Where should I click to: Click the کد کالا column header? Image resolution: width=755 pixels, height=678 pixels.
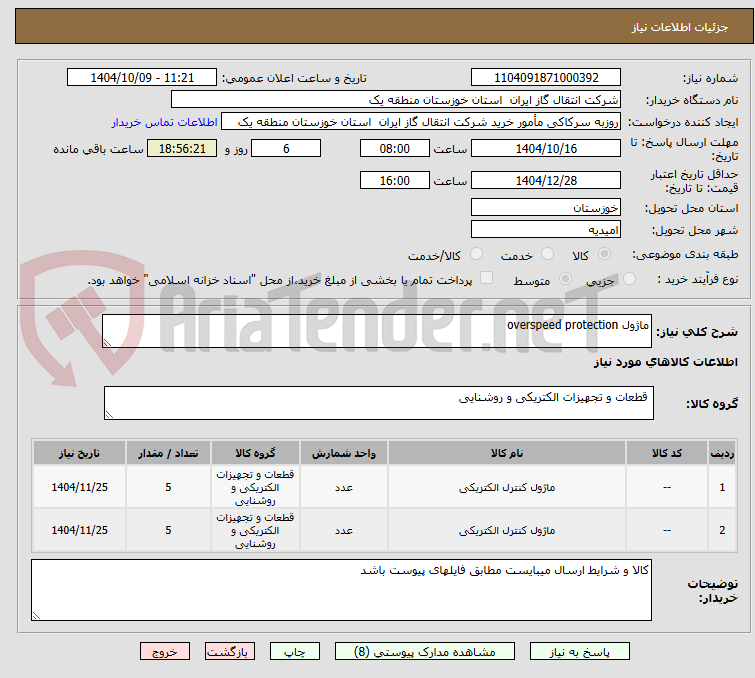click(x=667, y=453)
